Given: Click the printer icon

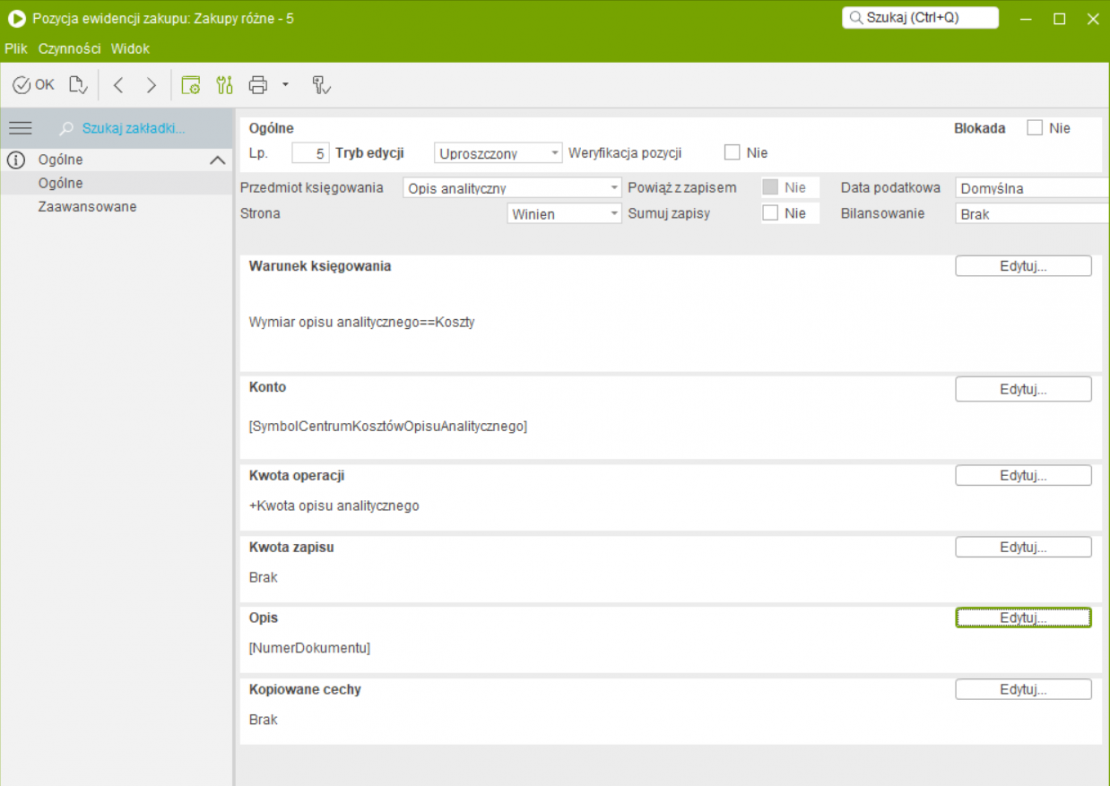Looking at the screenshot, I should [258, 85].
